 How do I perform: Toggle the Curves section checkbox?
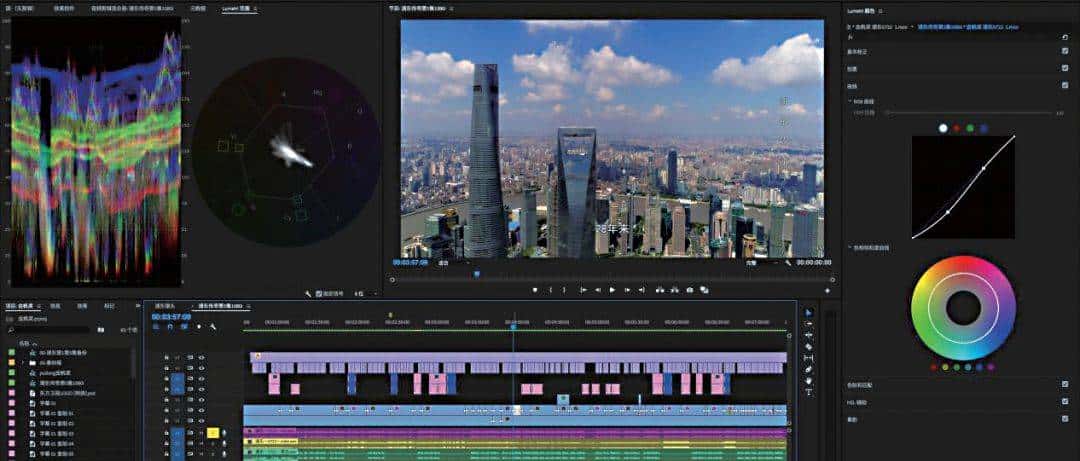coord(1065,85)
